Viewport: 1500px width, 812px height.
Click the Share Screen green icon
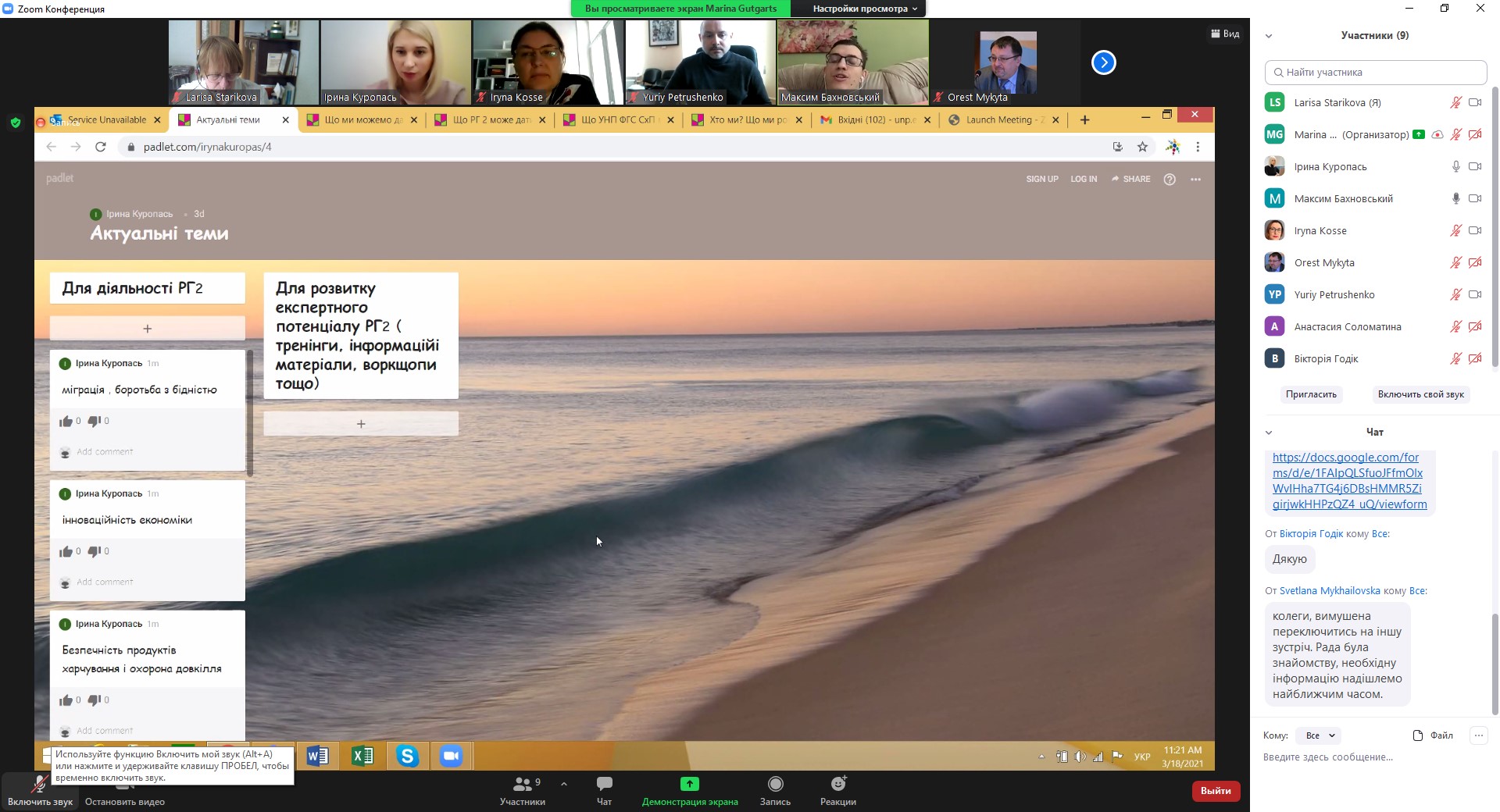coord(689,784)
